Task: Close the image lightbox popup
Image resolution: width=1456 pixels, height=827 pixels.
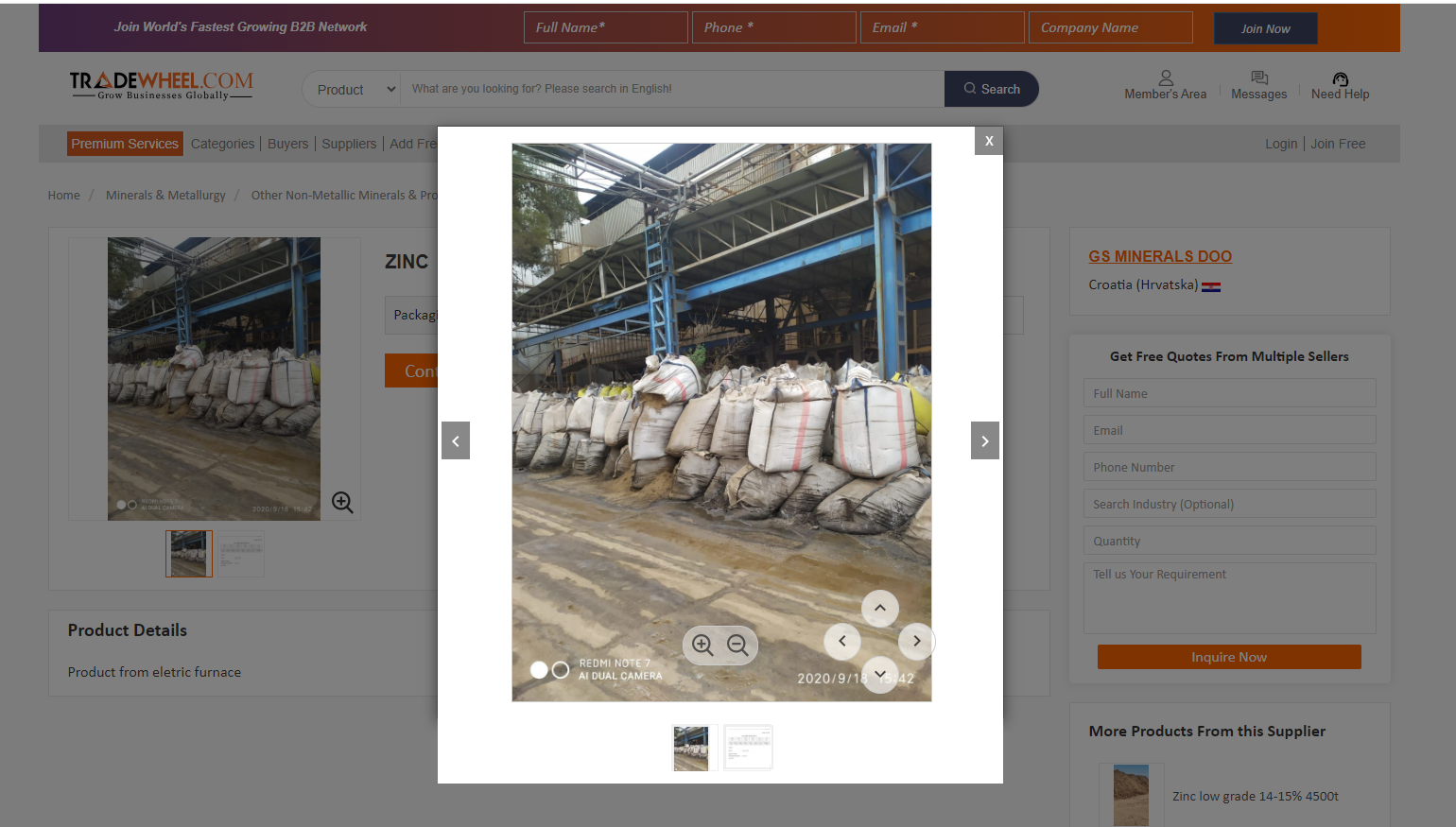Action: (989, 141)
